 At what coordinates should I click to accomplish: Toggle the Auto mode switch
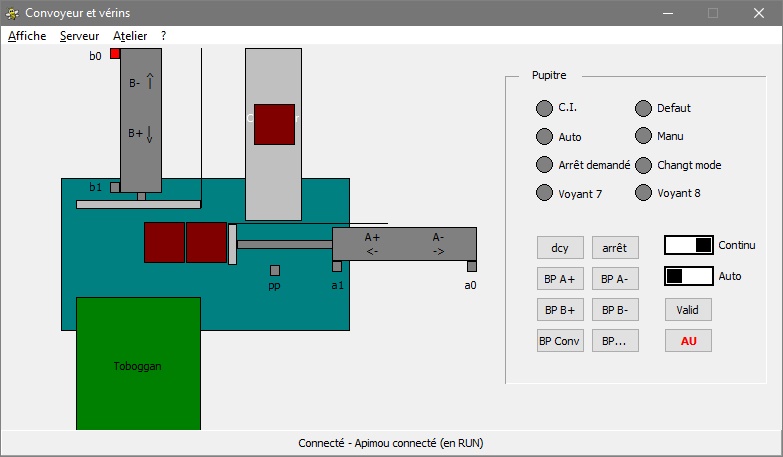[689, 275]
